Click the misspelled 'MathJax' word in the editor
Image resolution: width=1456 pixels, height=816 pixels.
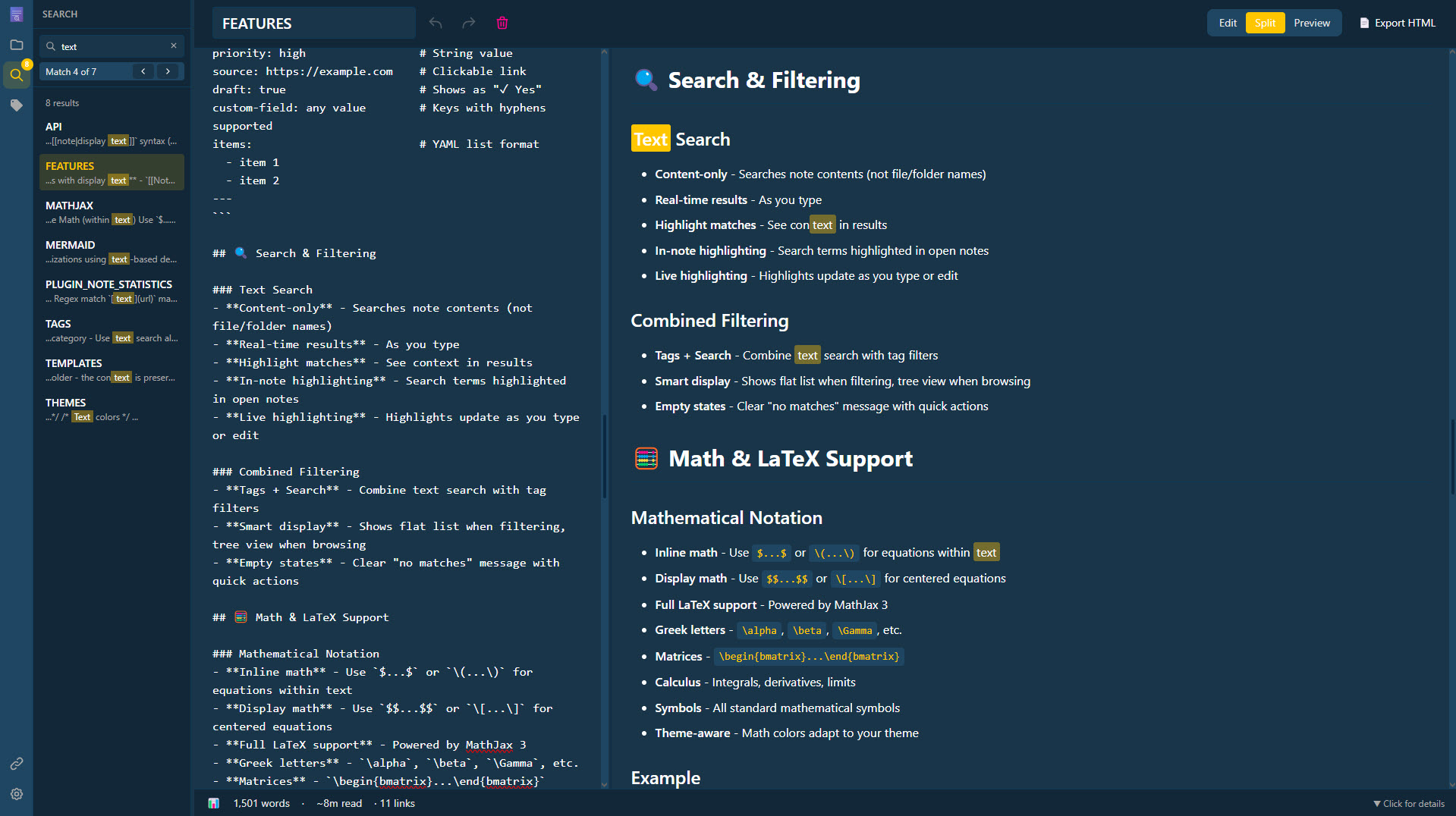[489, 745]
